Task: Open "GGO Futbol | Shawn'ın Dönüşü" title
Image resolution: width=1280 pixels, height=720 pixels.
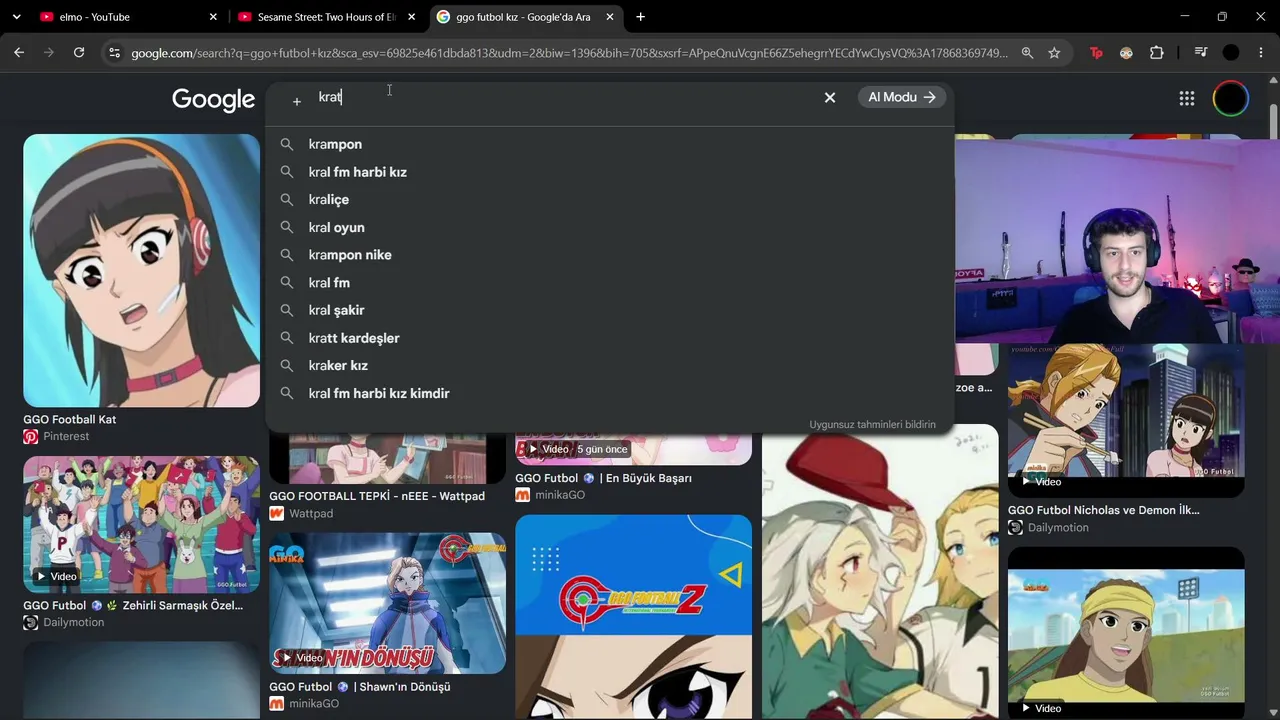Action: click(360, 687)
